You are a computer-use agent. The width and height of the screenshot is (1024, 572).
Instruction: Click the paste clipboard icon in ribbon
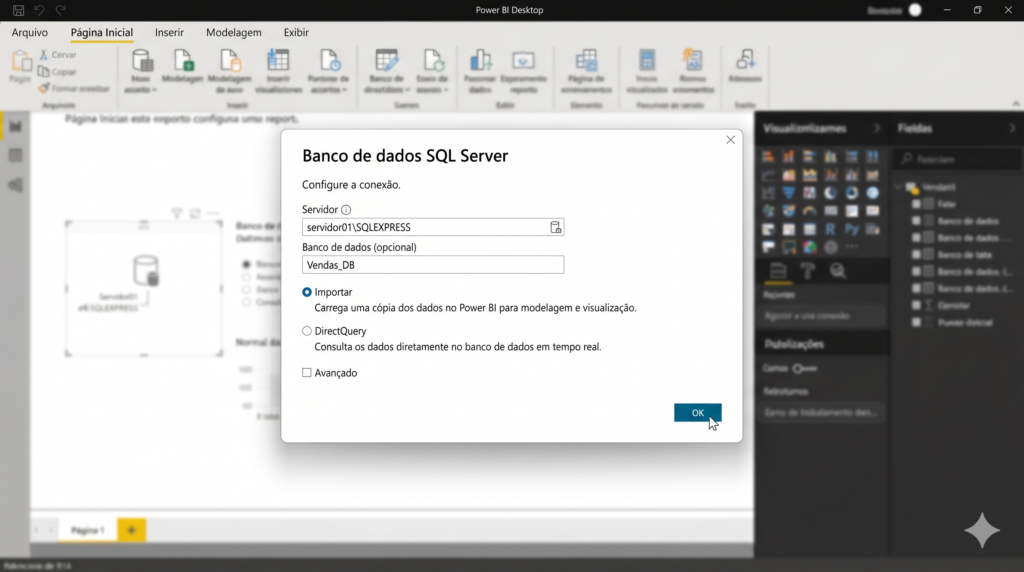click(21, 61)
